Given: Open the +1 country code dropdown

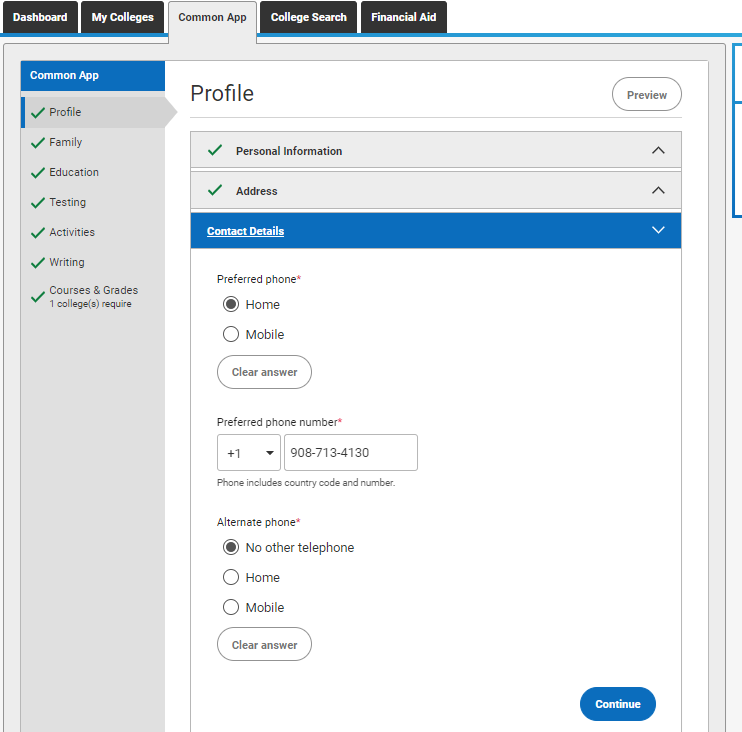Looking at the screenshot, I should (249, 453).
